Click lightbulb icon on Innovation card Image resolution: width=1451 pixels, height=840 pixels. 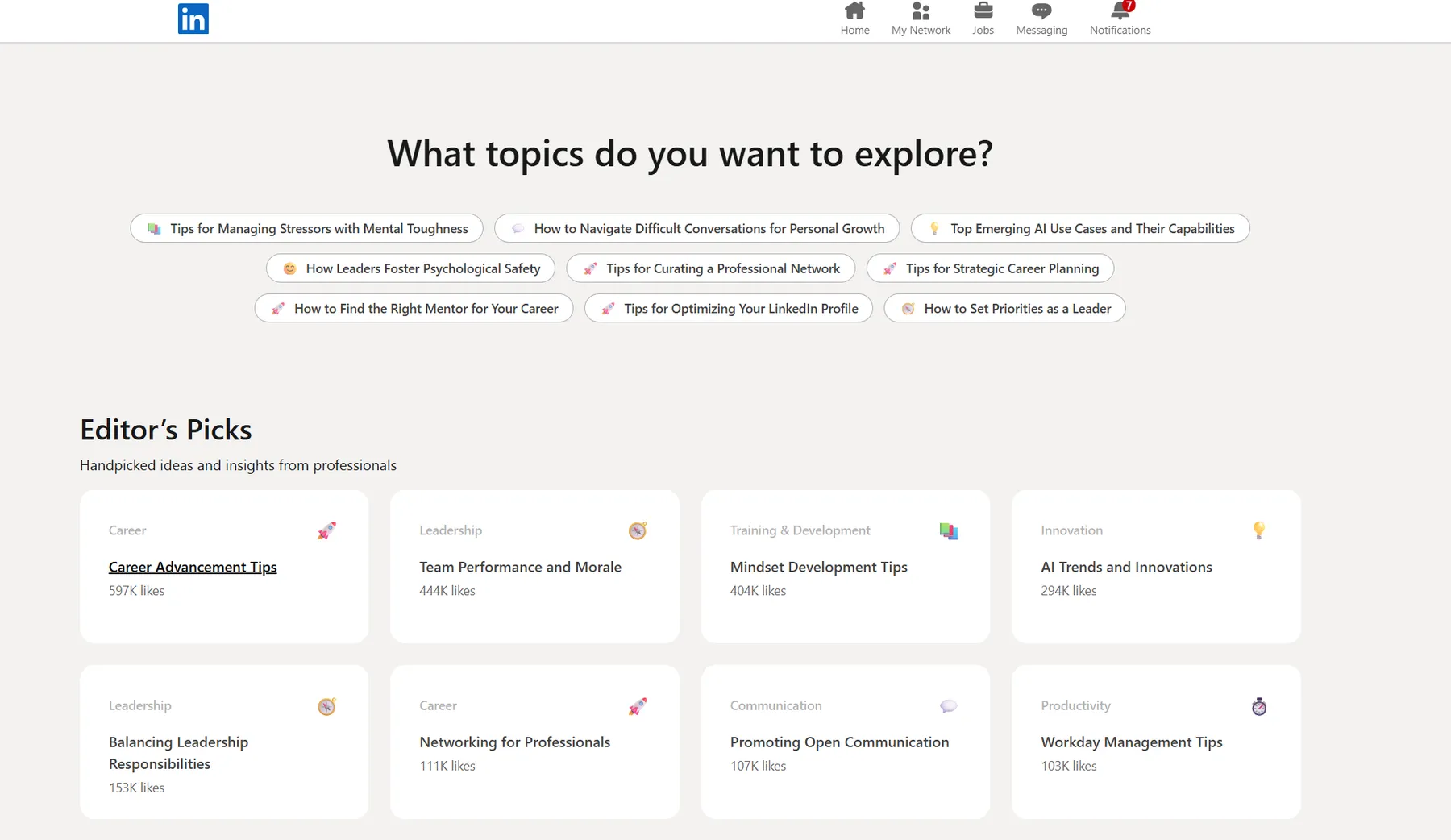pyautogui.click(x=1258, y=530)
